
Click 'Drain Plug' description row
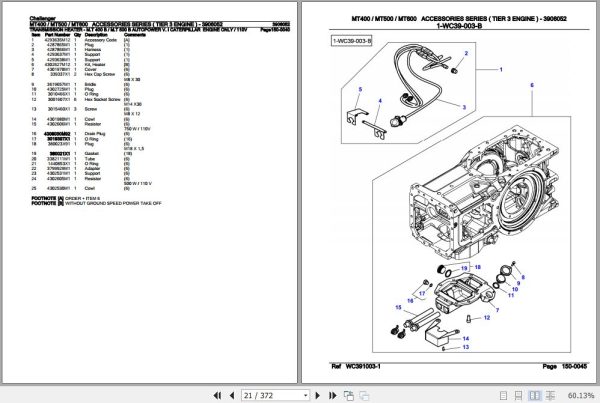pos(95,134)
